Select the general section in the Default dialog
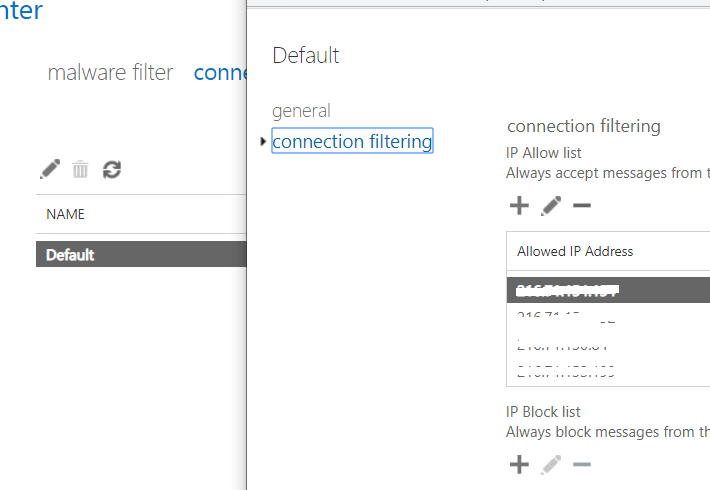 301,111
